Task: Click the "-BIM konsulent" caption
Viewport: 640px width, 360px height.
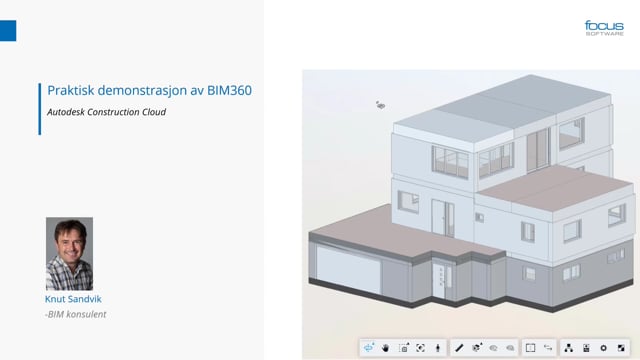Action: click(76, 314)
